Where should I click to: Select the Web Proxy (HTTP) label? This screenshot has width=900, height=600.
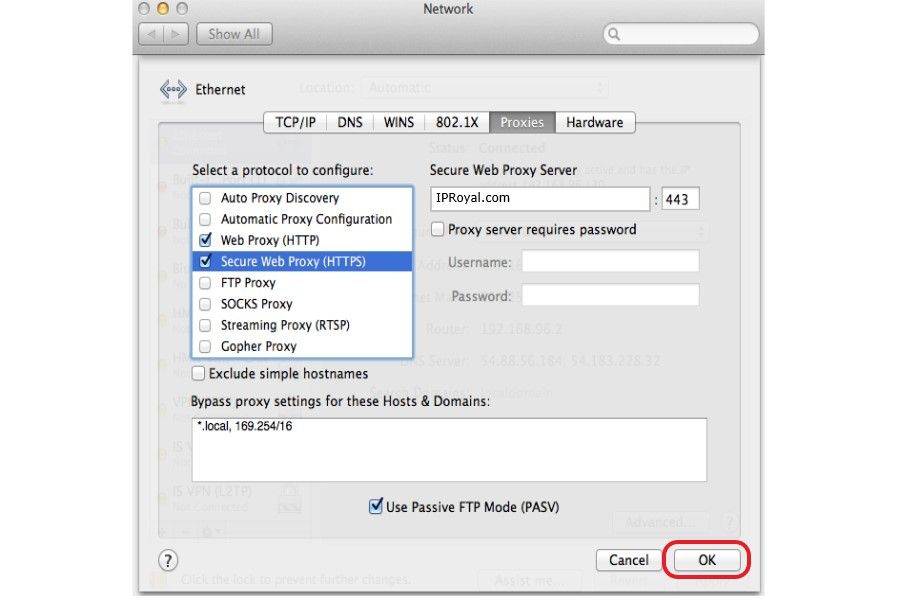(270, 240)
